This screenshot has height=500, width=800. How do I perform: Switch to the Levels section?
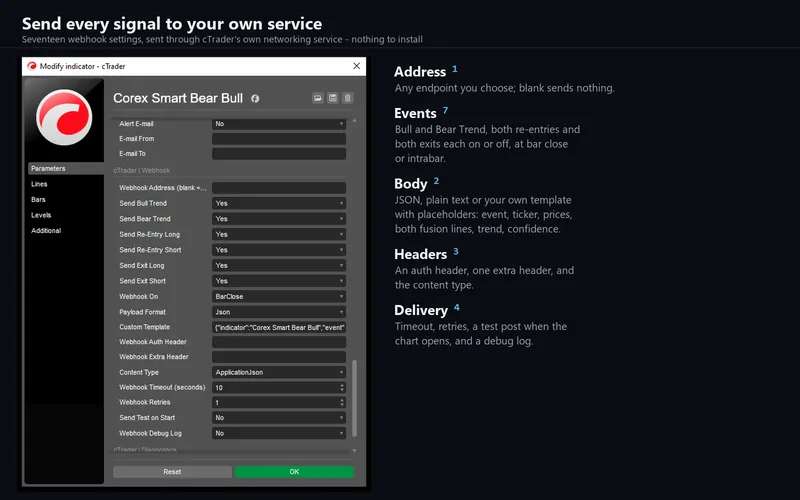point(41,215)
